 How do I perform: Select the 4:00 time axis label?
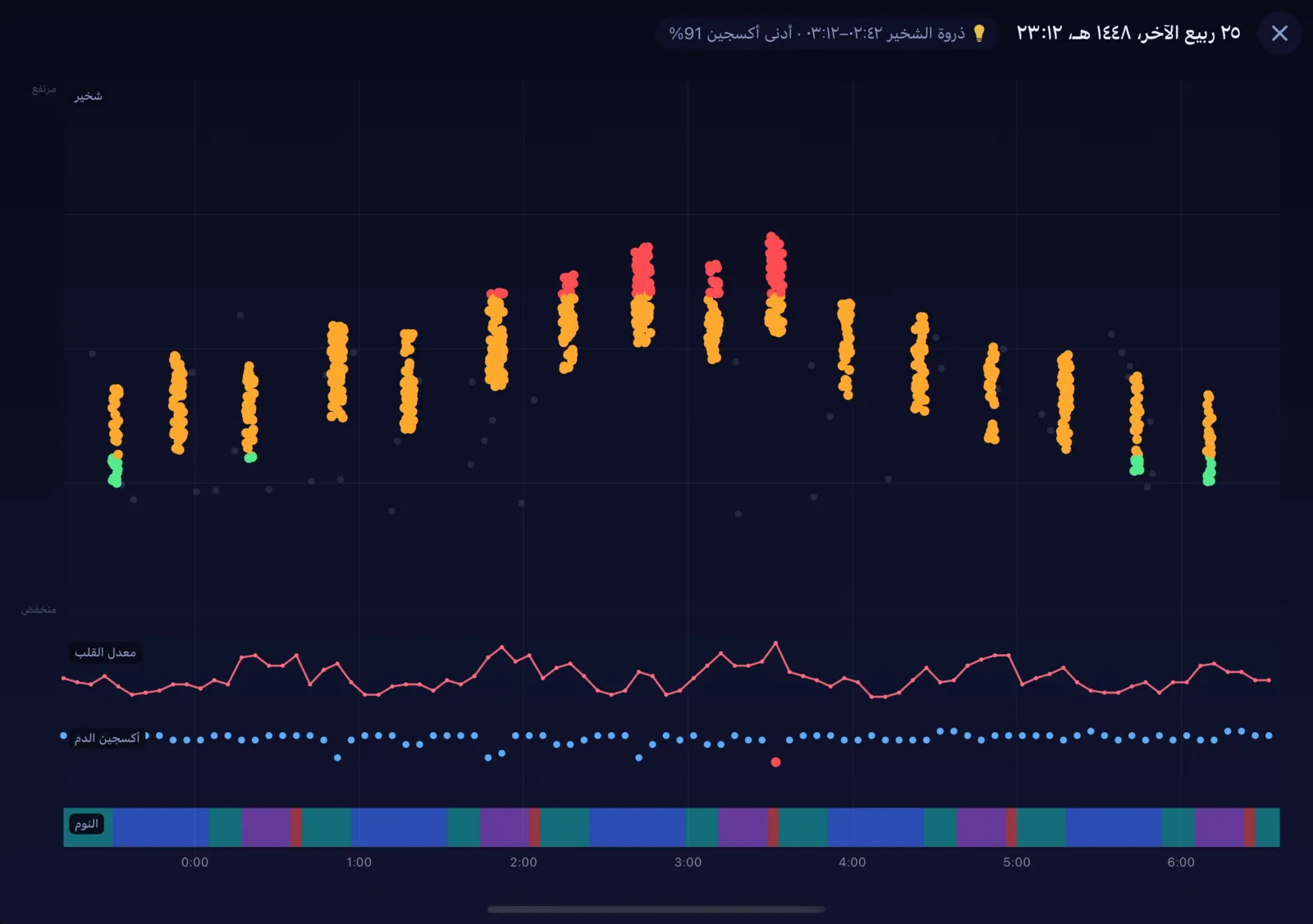pyautogui.click(x=852, y=862)
